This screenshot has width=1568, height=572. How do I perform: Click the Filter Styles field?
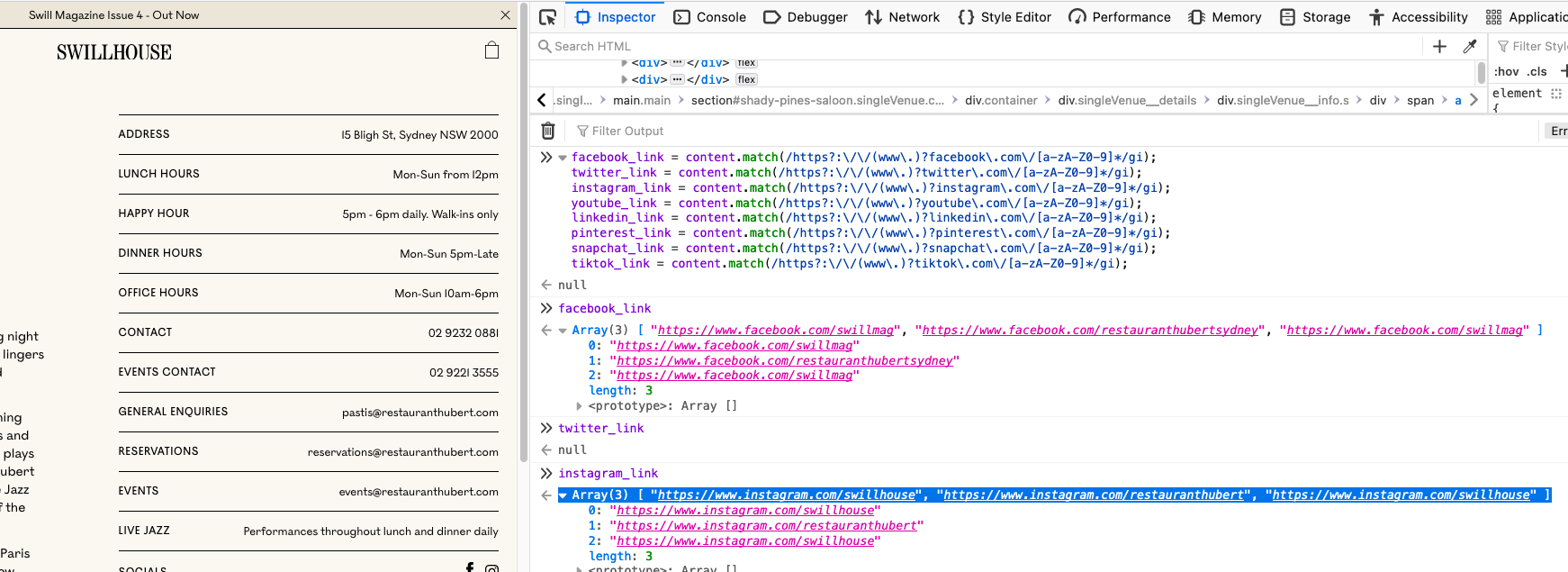coord(1532,46)
